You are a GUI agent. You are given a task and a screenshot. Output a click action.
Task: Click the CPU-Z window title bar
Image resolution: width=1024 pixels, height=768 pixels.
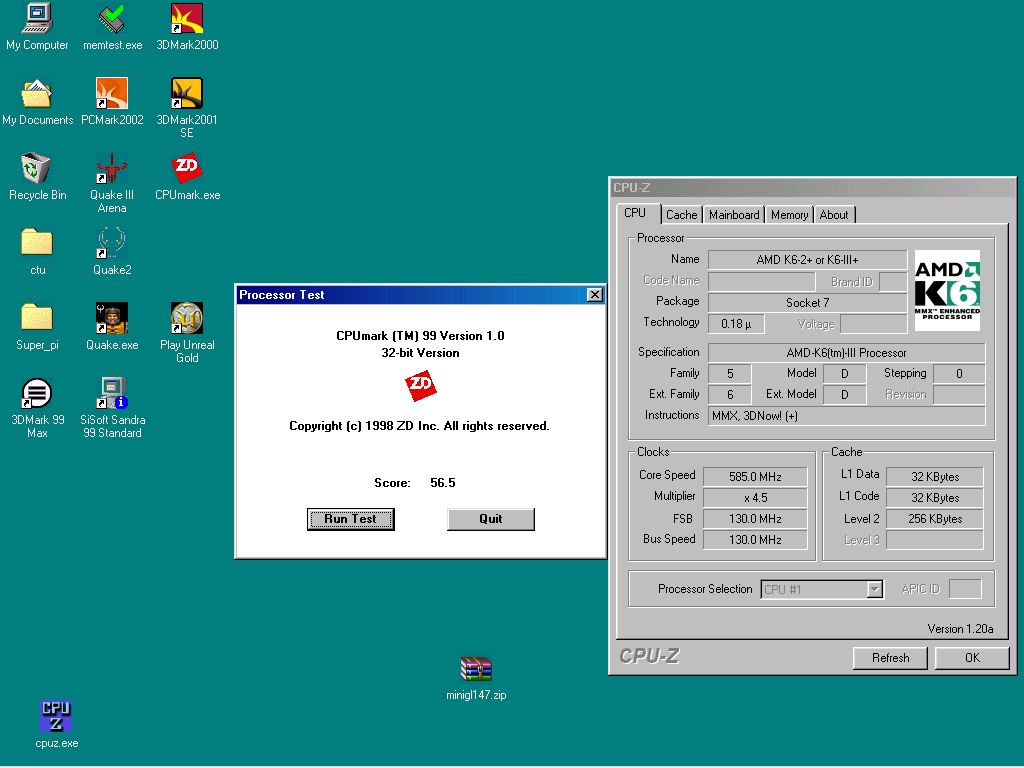[x=812, y=187]
